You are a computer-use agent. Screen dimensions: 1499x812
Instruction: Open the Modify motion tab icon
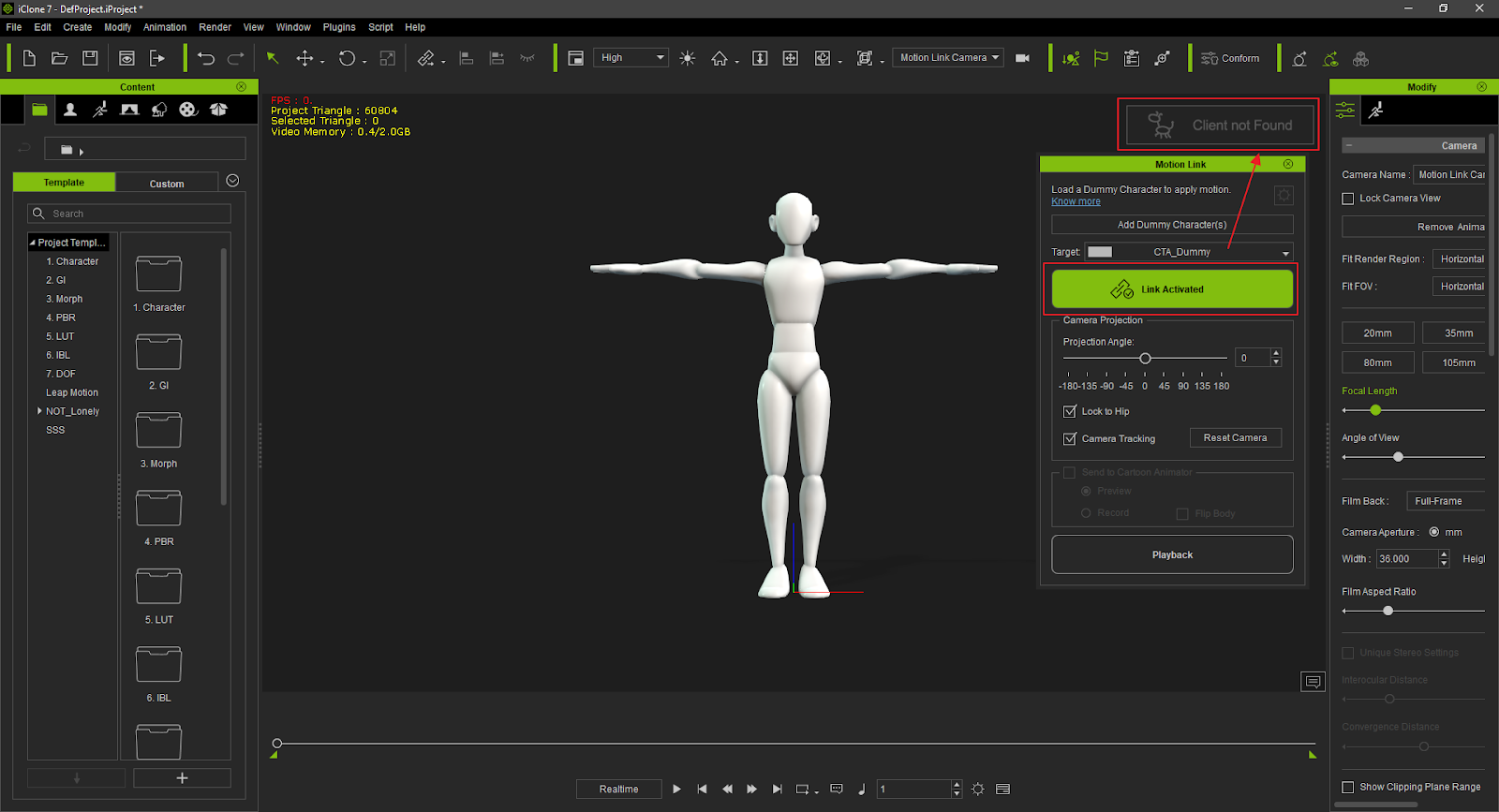point(1375,111)
